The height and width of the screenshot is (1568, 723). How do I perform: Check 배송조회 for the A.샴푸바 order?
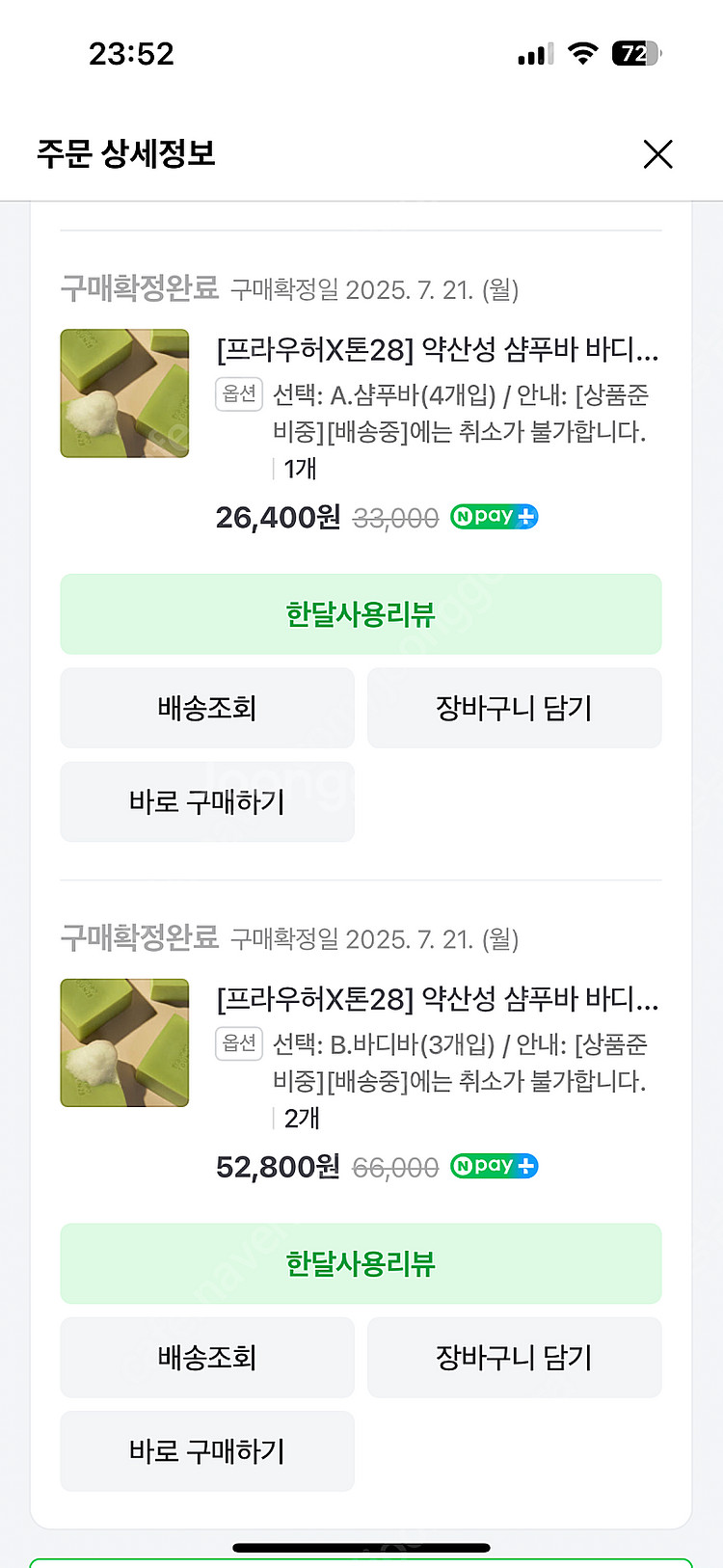coord(207,708)
